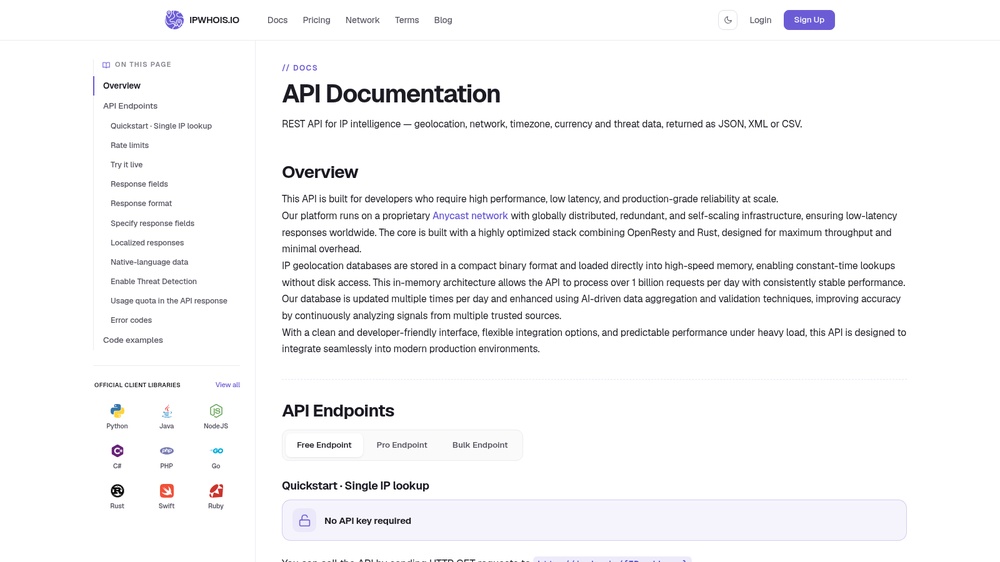The width and height of the screenshot is (1000, 562).
Task: Jump to Localized responses section
Action: (147, 242)
